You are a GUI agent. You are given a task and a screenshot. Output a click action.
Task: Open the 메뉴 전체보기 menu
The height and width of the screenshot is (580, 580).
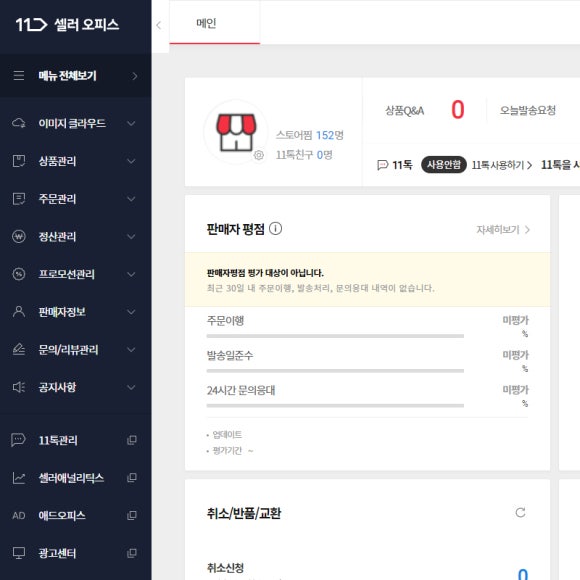click(x=75, y=75)
